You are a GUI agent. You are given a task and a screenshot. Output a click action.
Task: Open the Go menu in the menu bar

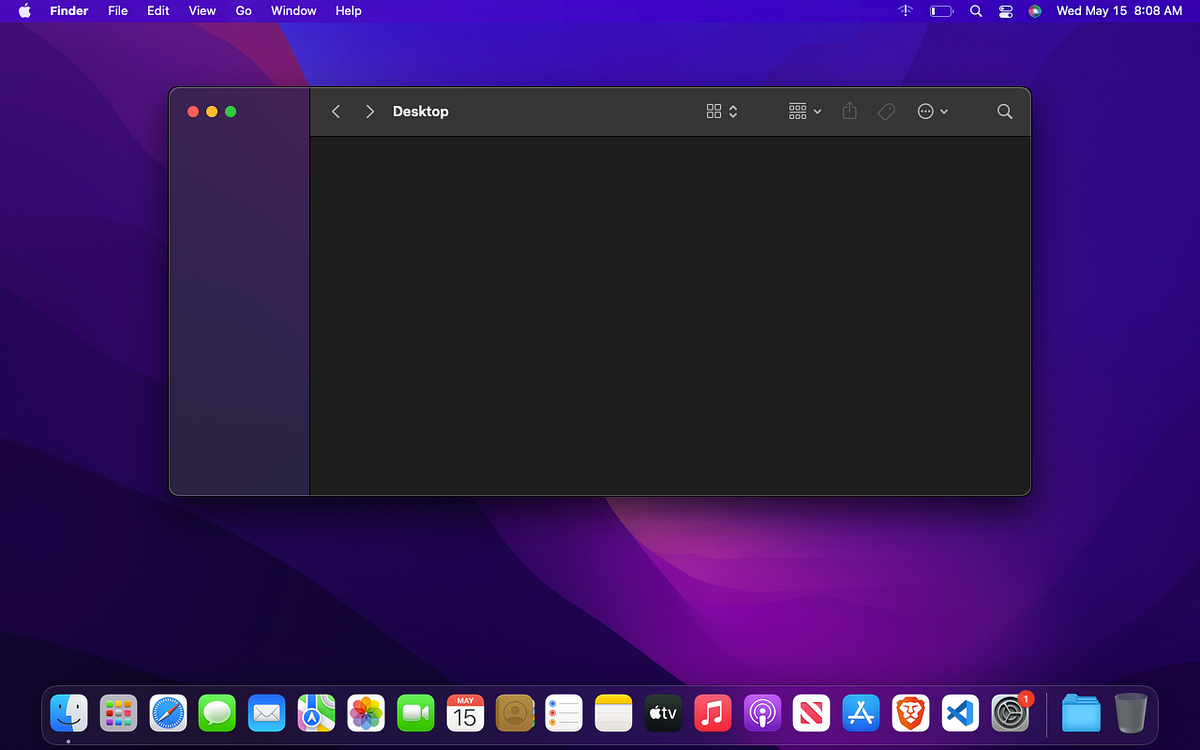(x=243, y=11)
